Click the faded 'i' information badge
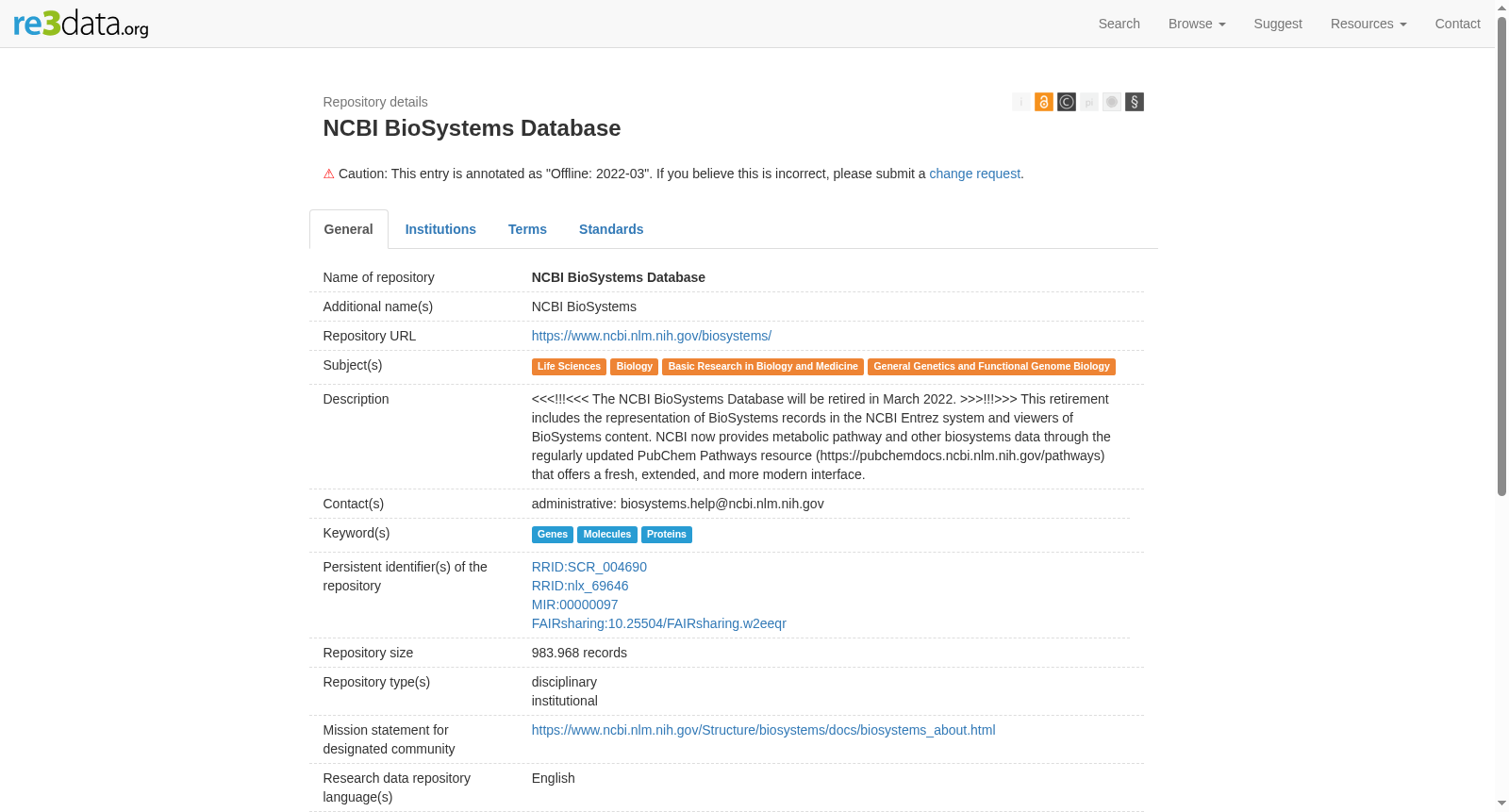The image size is (1509, 812). (x=1020, y=102)
